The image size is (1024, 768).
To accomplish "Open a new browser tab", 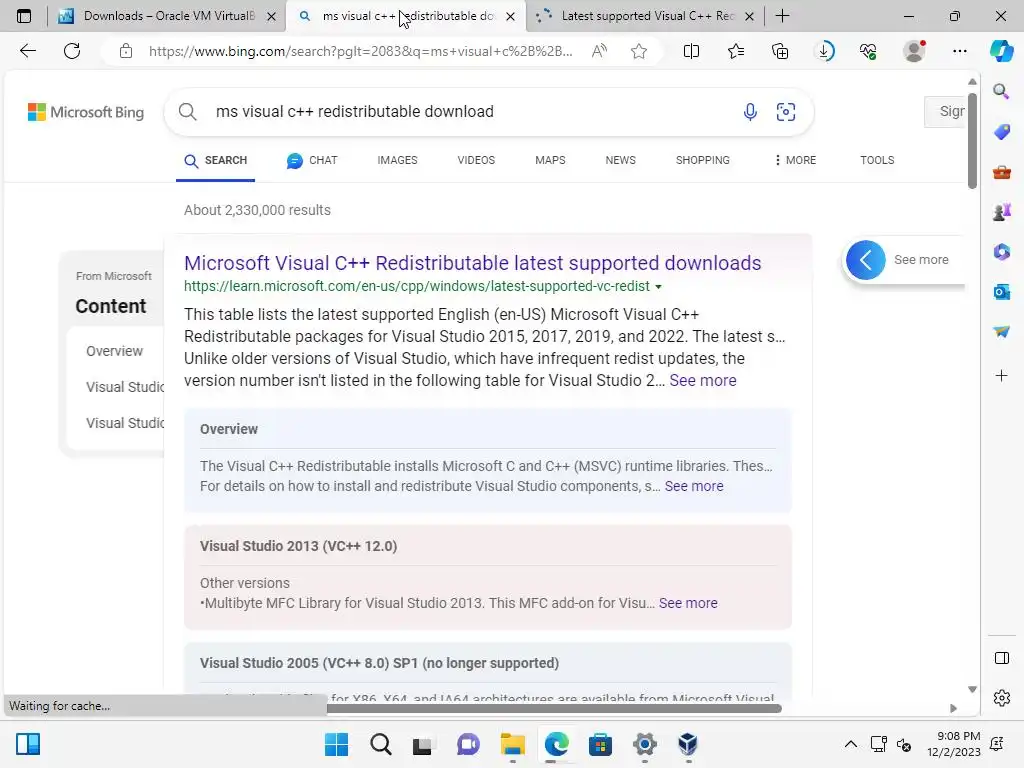I will click(782, 16).
